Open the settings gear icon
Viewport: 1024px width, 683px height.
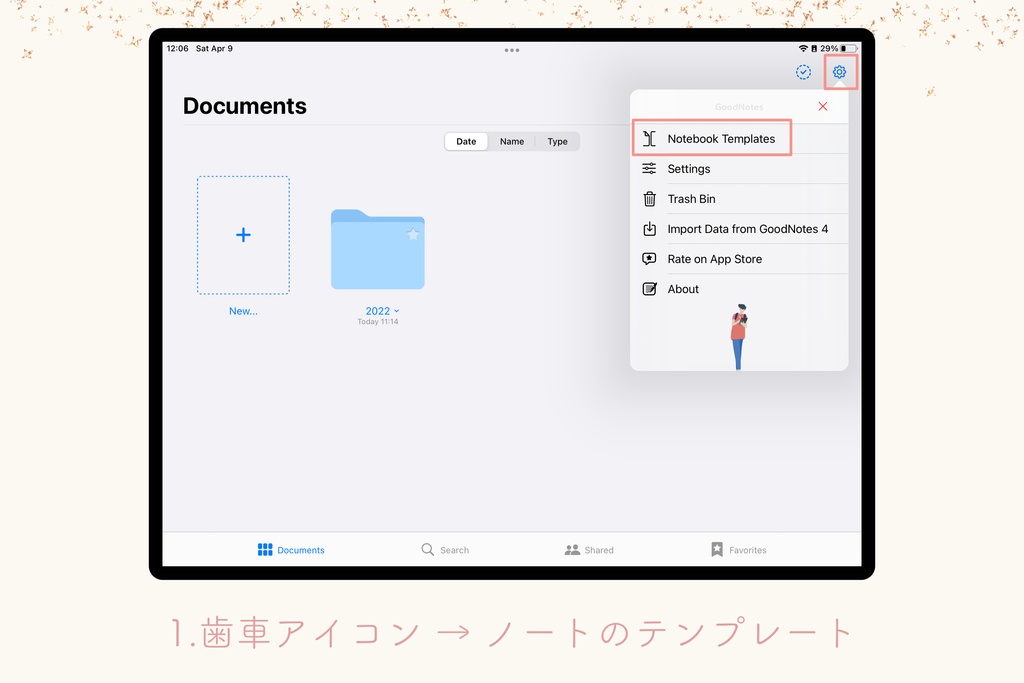839,72
